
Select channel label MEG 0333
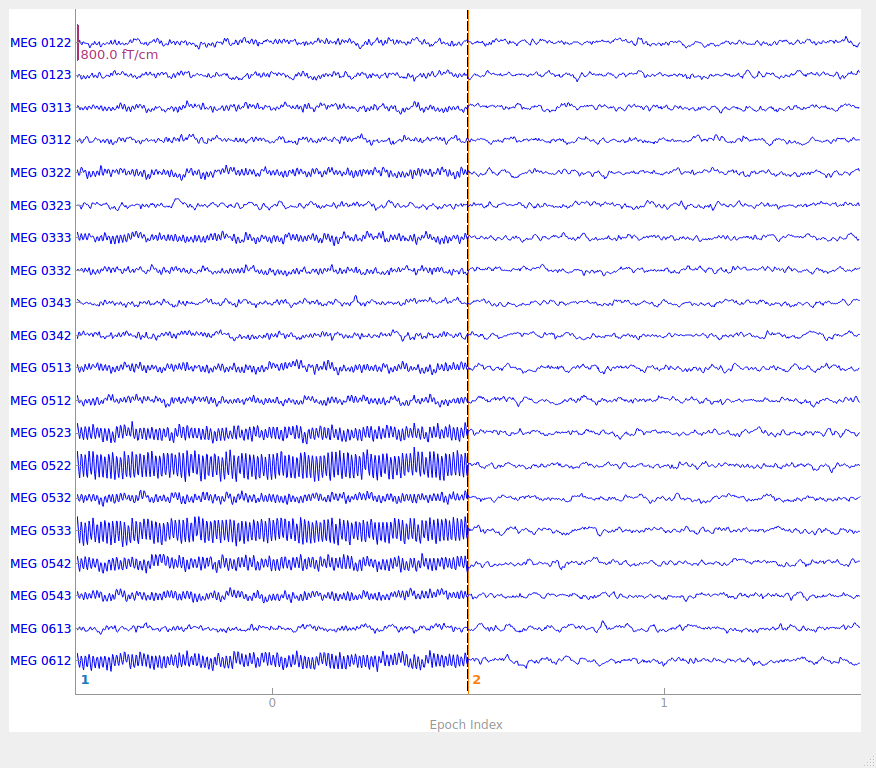point(41,238)
